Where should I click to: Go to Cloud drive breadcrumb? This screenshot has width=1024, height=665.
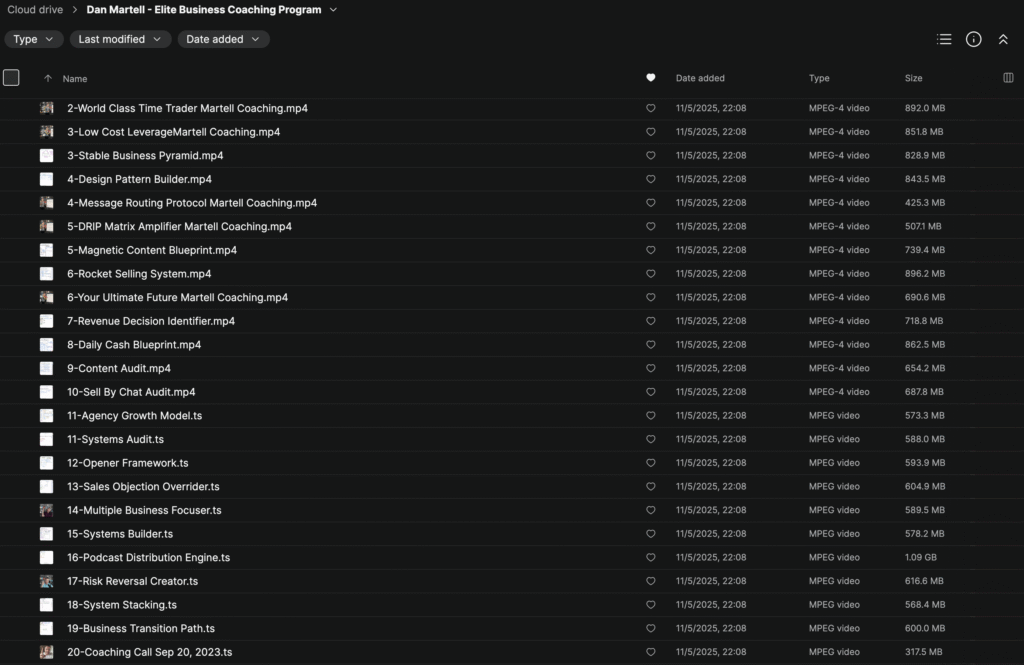(x=35, y=10)
